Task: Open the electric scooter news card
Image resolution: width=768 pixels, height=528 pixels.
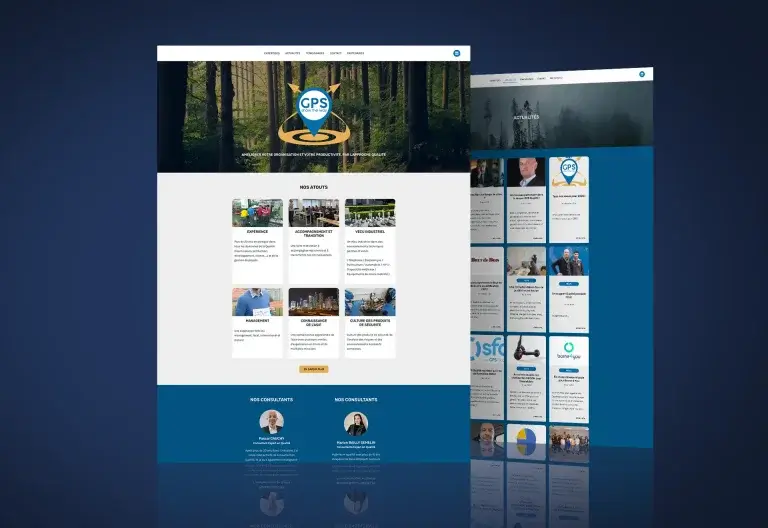Action: pyautogui.click(x=526, y=378)
